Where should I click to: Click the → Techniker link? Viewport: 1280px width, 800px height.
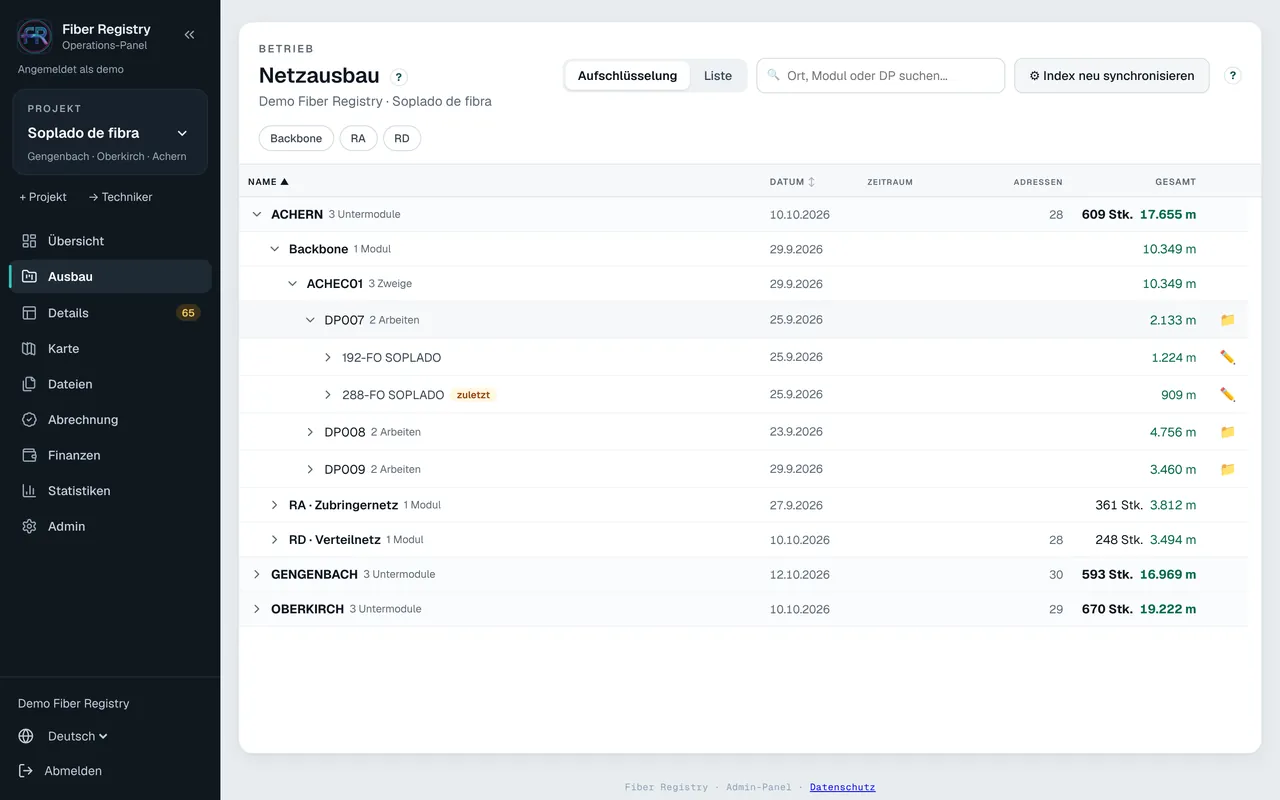point(120,197)
